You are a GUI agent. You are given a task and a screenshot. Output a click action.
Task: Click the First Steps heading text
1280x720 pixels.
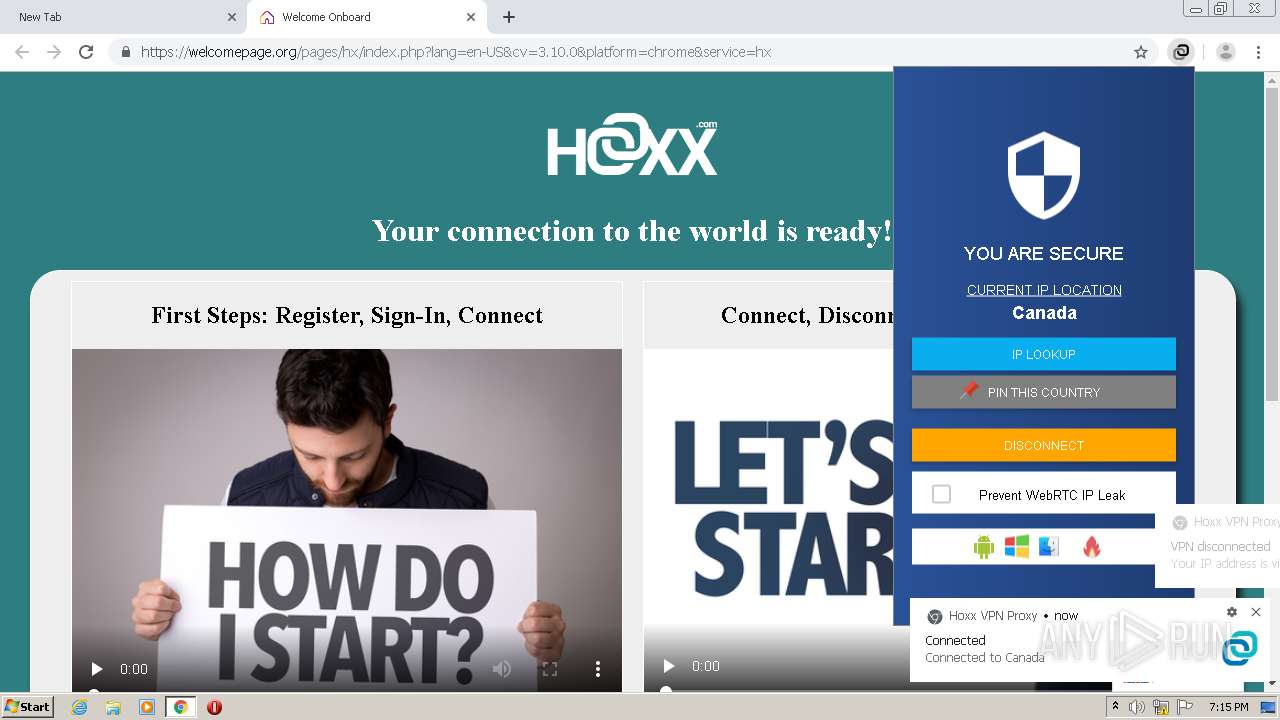click(x=347, y=315)
